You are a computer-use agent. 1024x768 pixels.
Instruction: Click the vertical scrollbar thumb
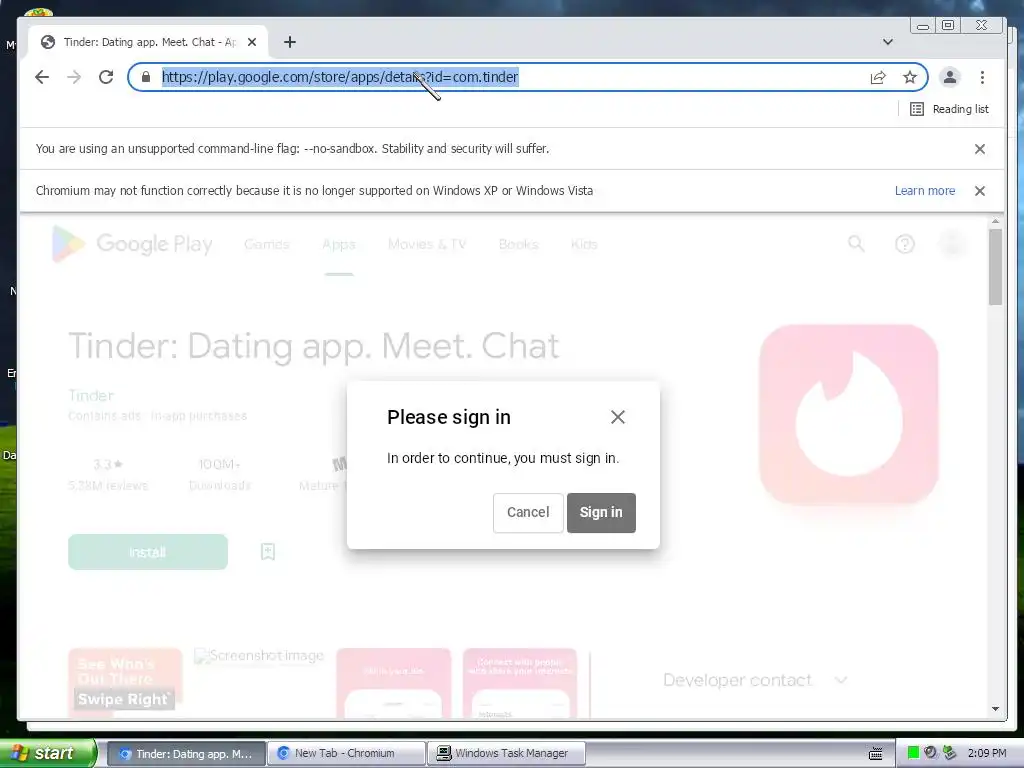(x=995, y=267)
